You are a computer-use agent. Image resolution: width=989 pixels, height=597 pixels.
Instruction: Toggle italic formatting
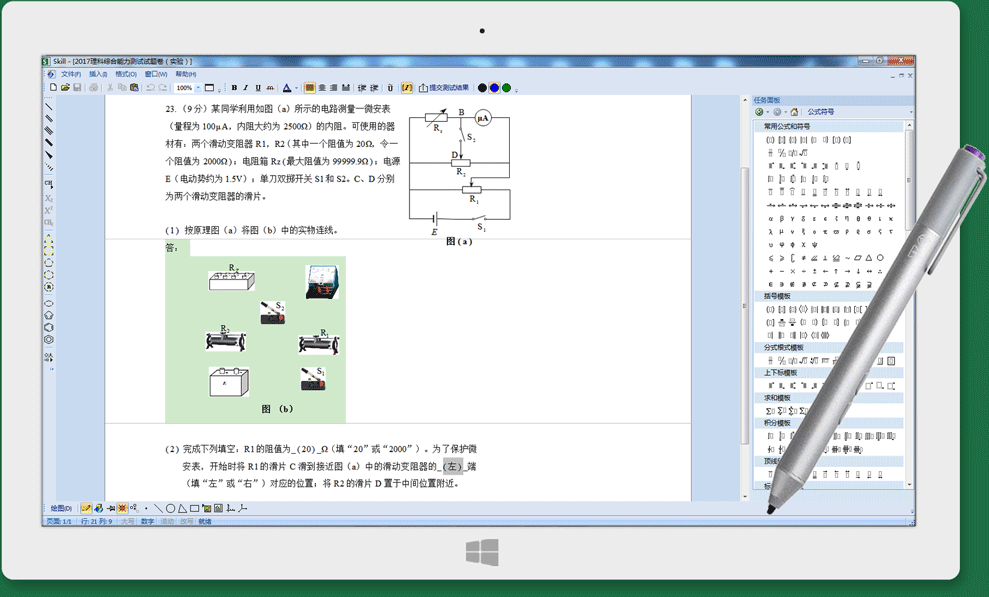tap(246, 88)
